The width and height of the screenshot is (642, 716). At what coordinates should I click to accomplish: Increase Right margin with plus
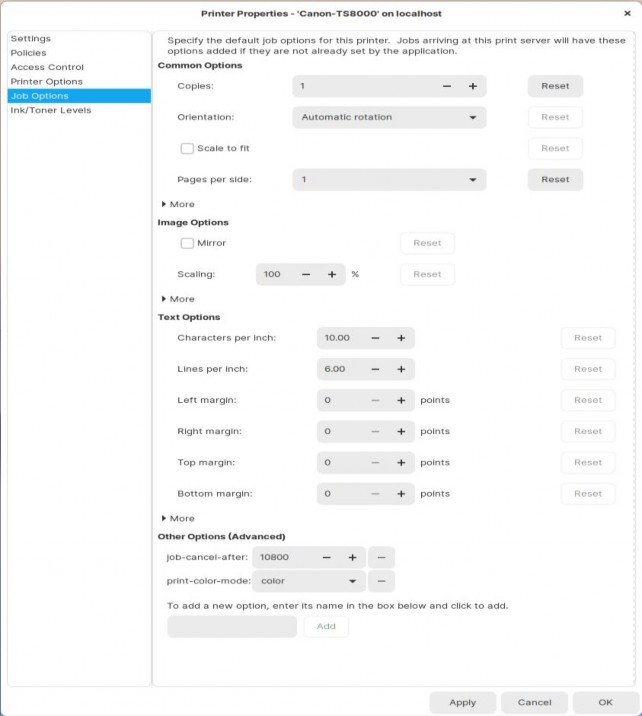coord(401,432)
